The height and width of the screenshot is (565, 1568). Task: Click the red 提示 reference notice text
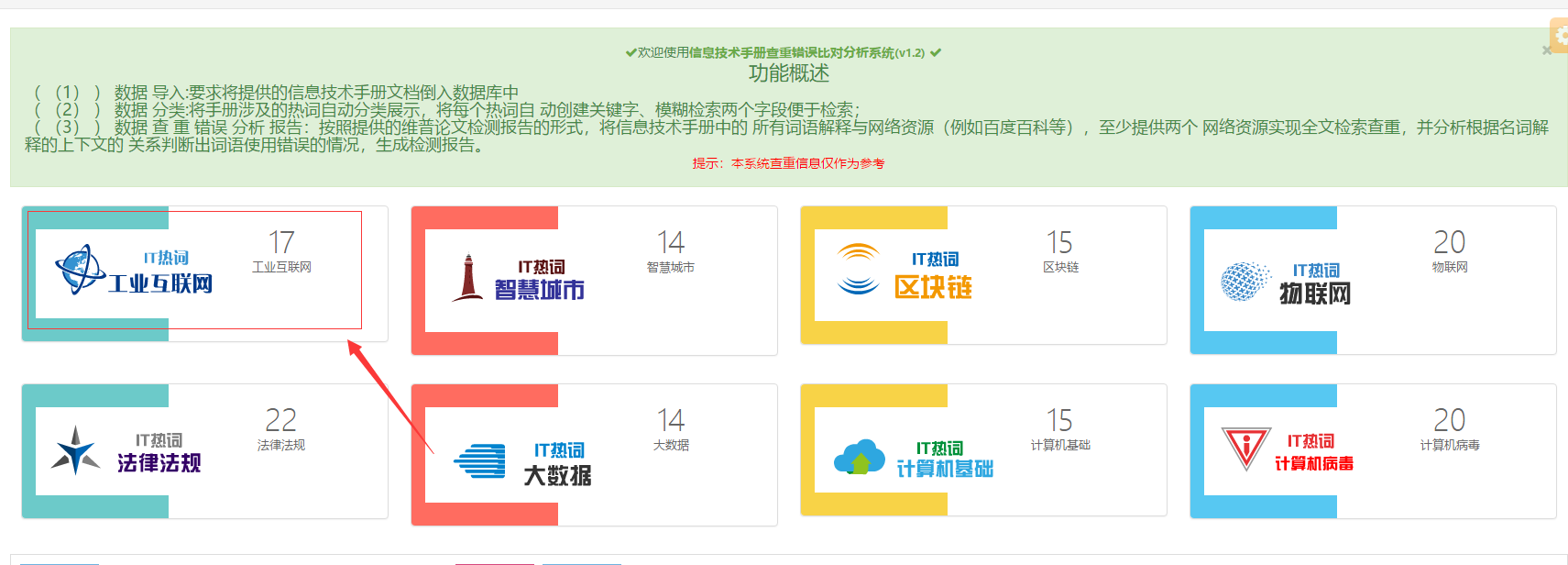[788, 163]
